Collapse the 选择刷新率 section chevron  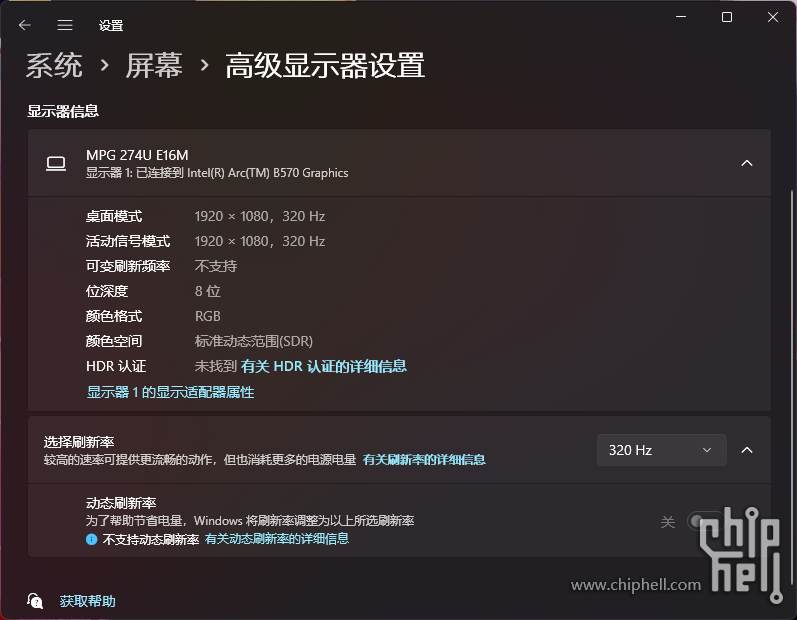[x=747, y=450]
